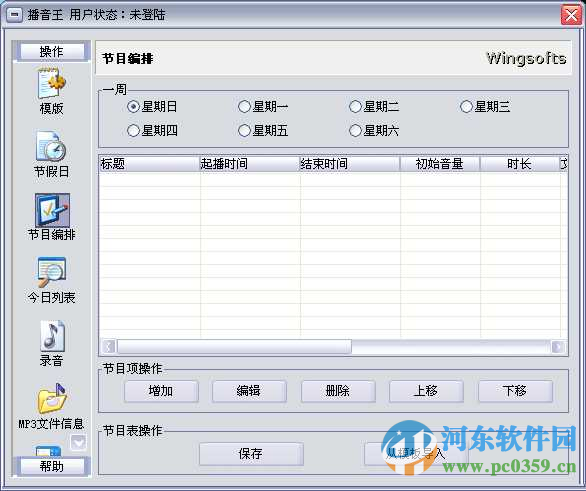
Task: Select the 星期日 radio button
Action: coord(133,107)
